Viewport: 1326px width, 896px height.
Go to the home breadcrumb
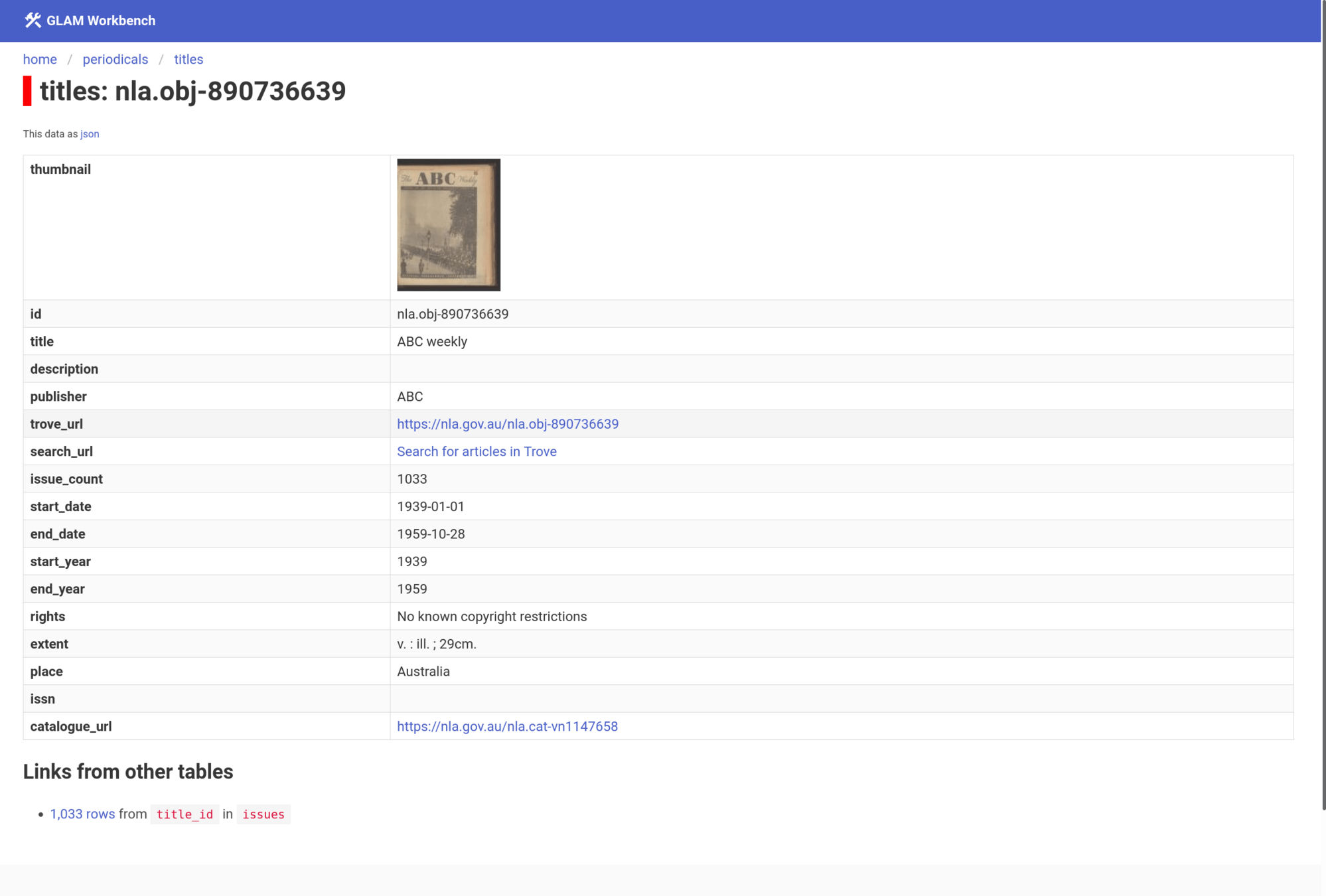coord(40,60)
